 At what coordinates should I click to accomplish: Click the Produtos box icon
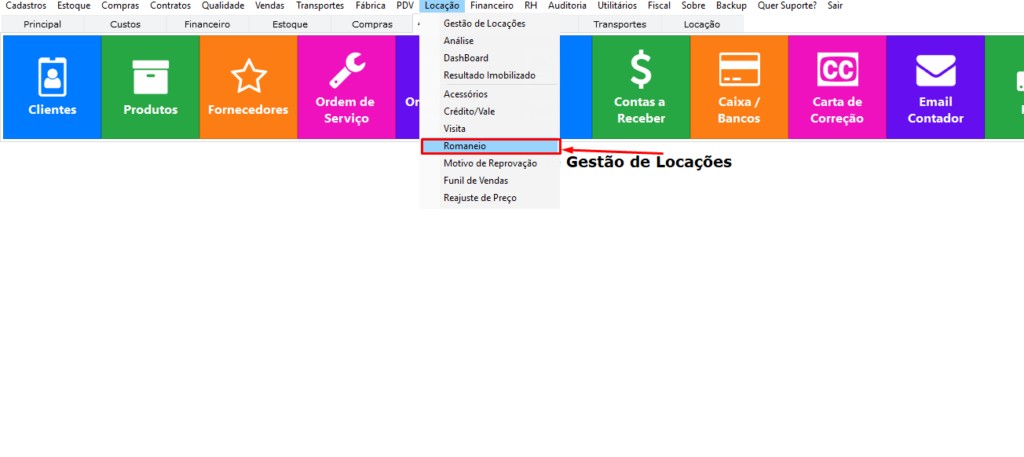[150, 87]
